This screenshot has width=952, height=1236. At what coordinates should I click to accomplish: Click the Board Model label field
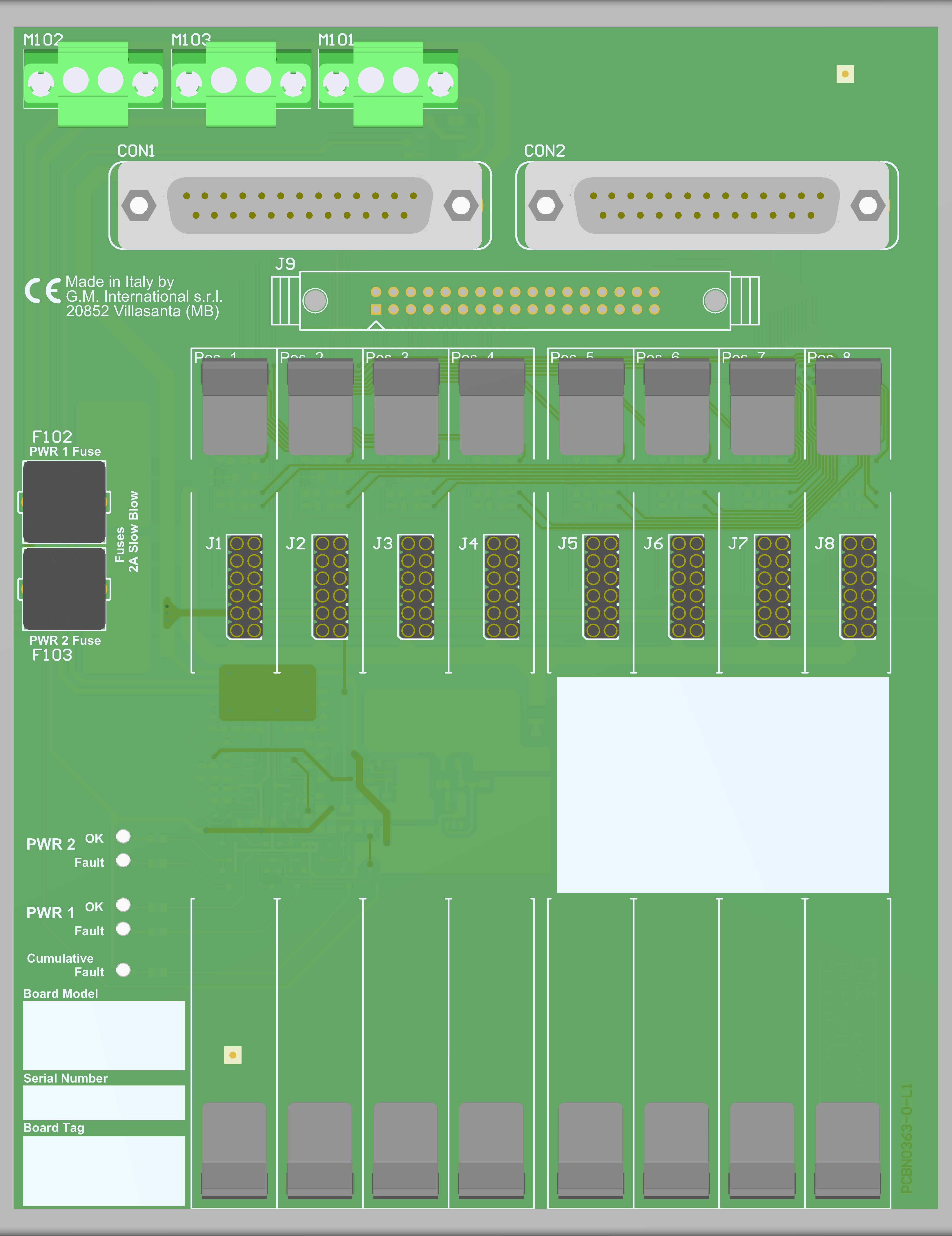104,1035
